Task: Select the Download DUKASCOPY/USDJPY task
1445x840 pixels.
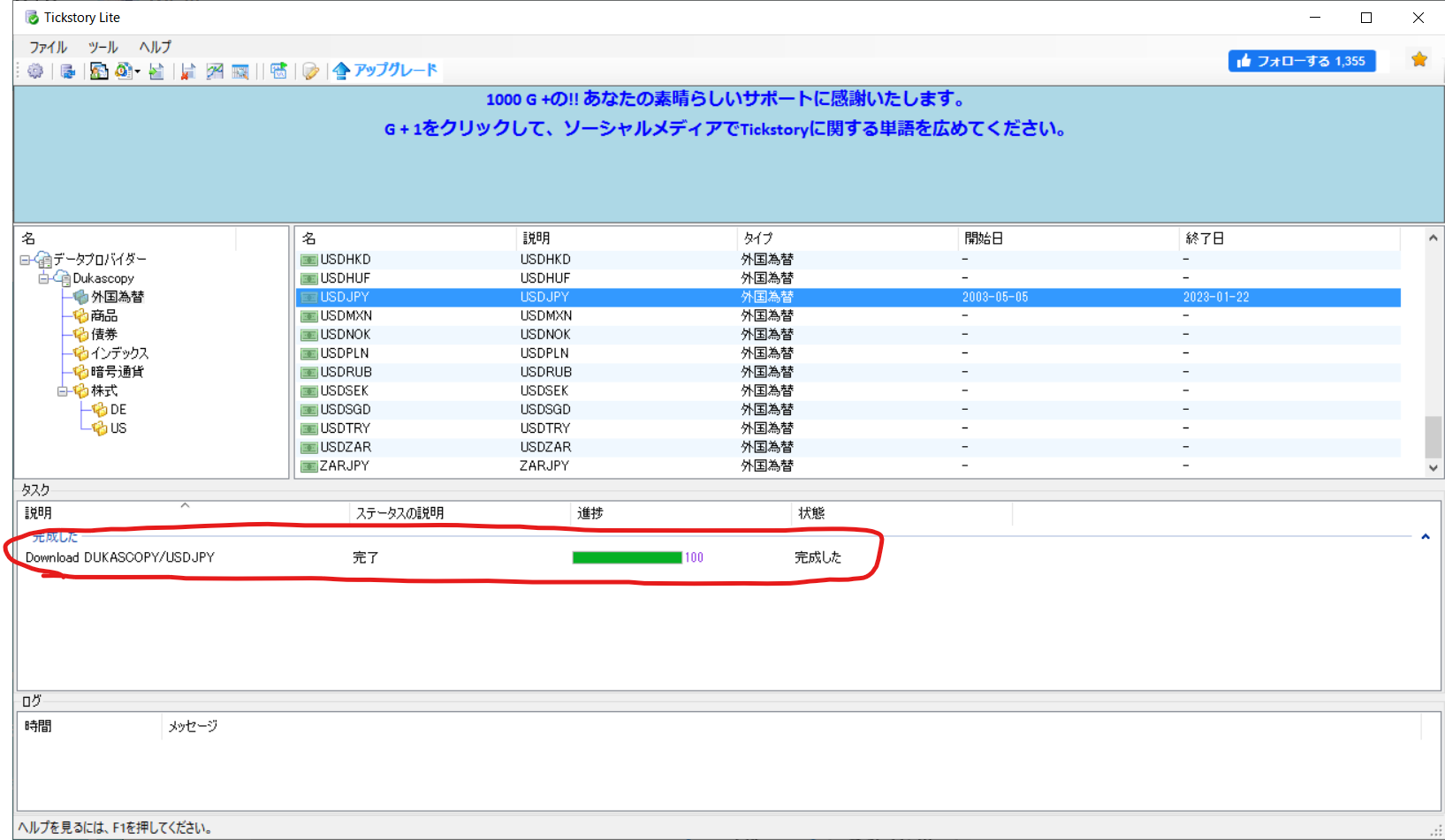Action: point(120,557)
